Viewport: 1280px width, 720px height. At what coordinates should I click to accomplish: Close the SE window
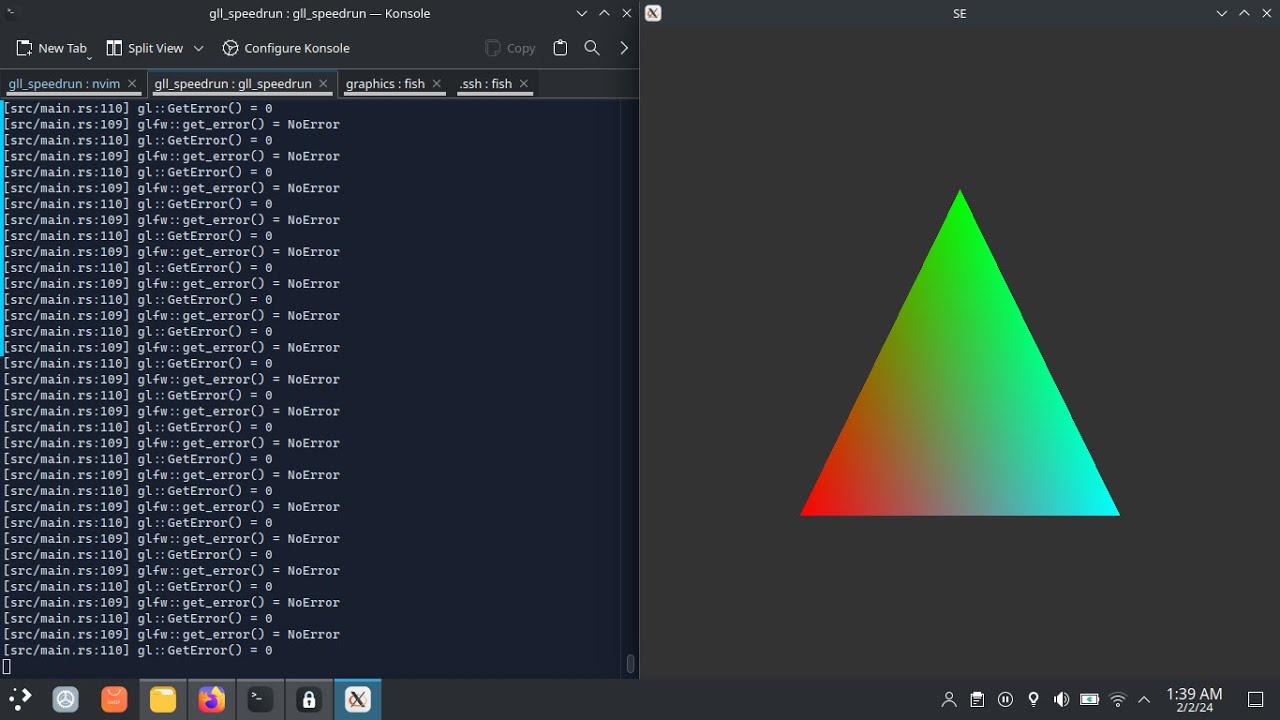(1267, 13)
